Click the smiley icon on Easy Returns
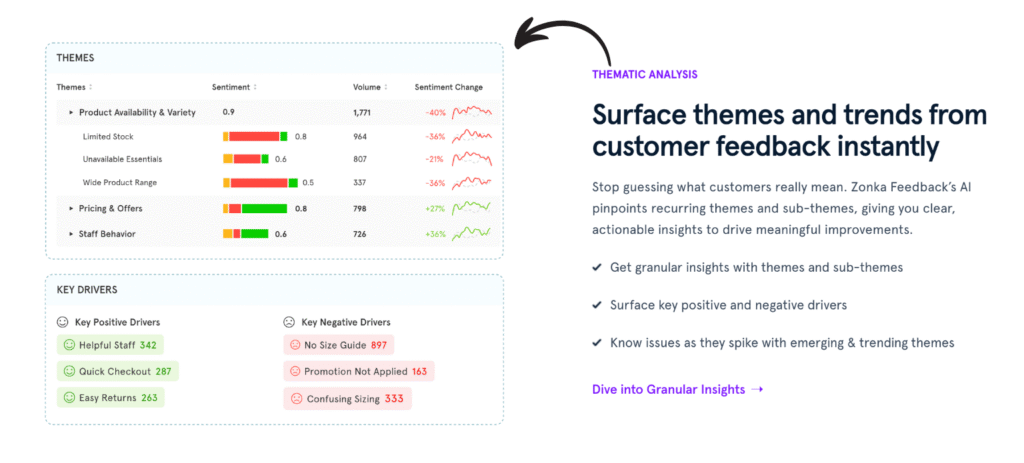The width and height of the screenshot is (1024, 463). 69,397
